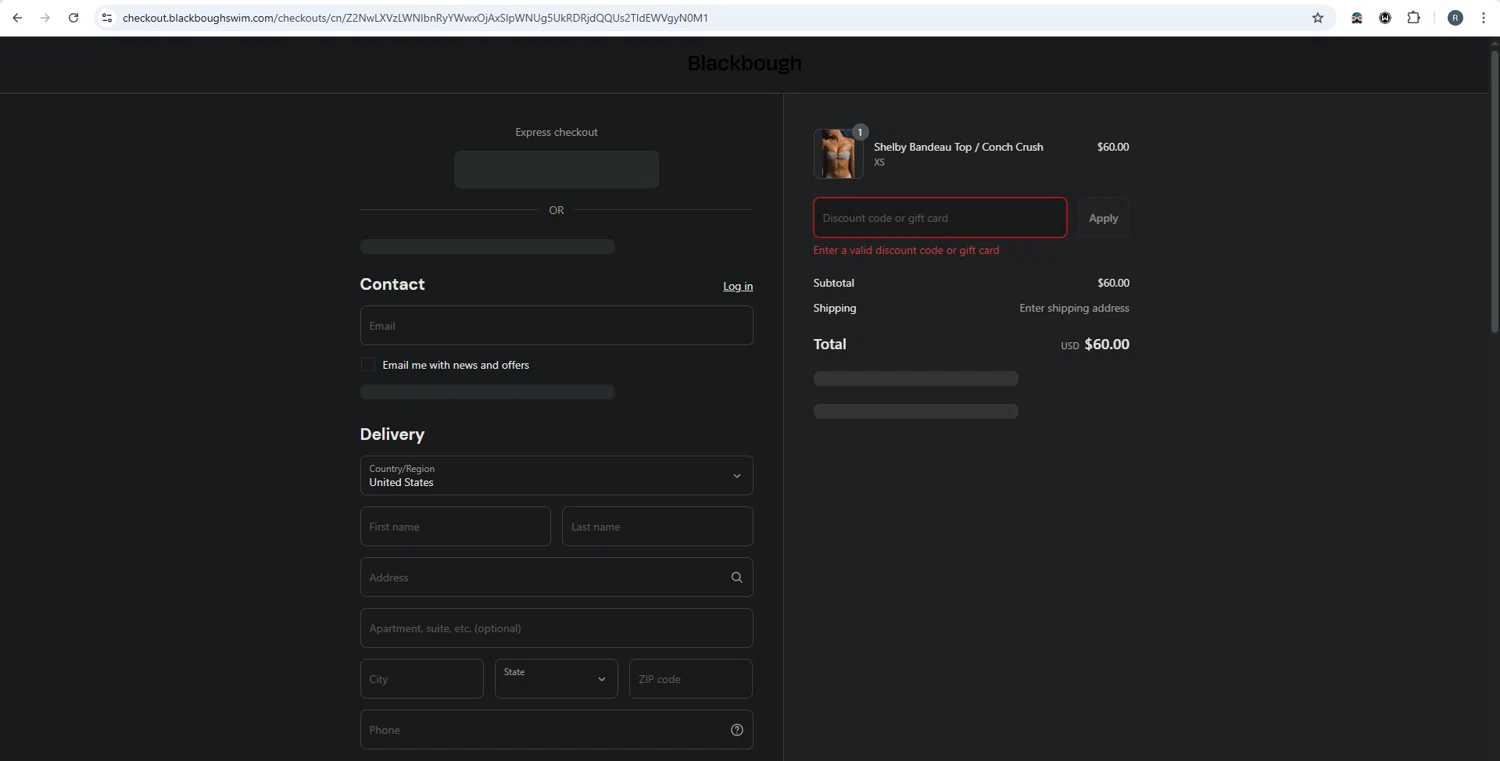
Task: Click the XS size text
Action: (x=879, y=162)
